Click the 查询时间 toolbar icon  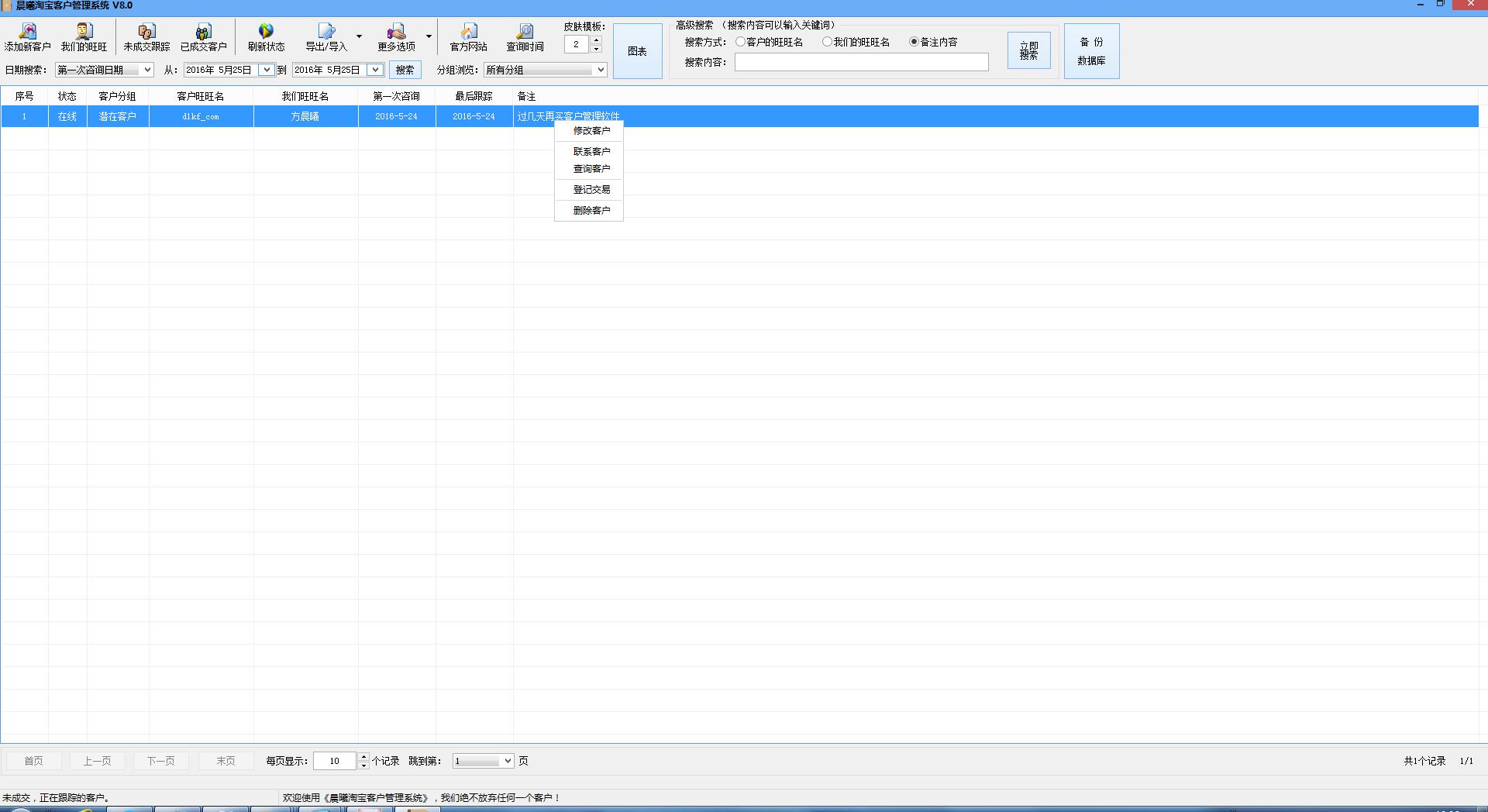(525, 33)
